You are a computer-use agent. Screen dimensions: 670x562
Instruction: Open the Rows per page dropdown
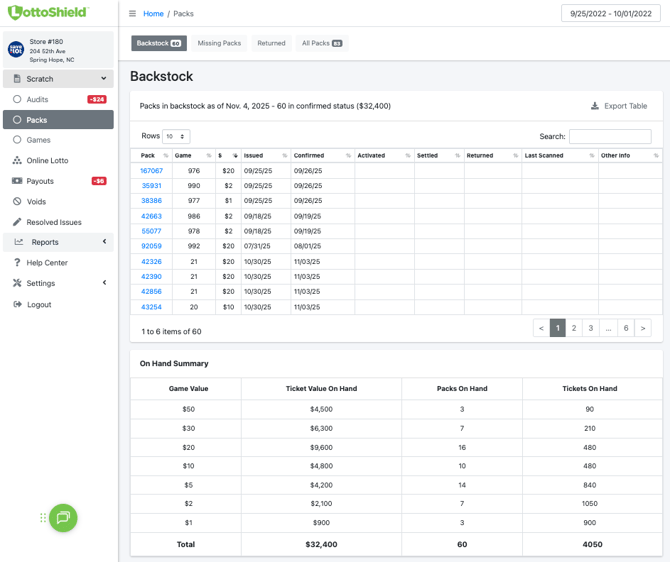(176, 136)
